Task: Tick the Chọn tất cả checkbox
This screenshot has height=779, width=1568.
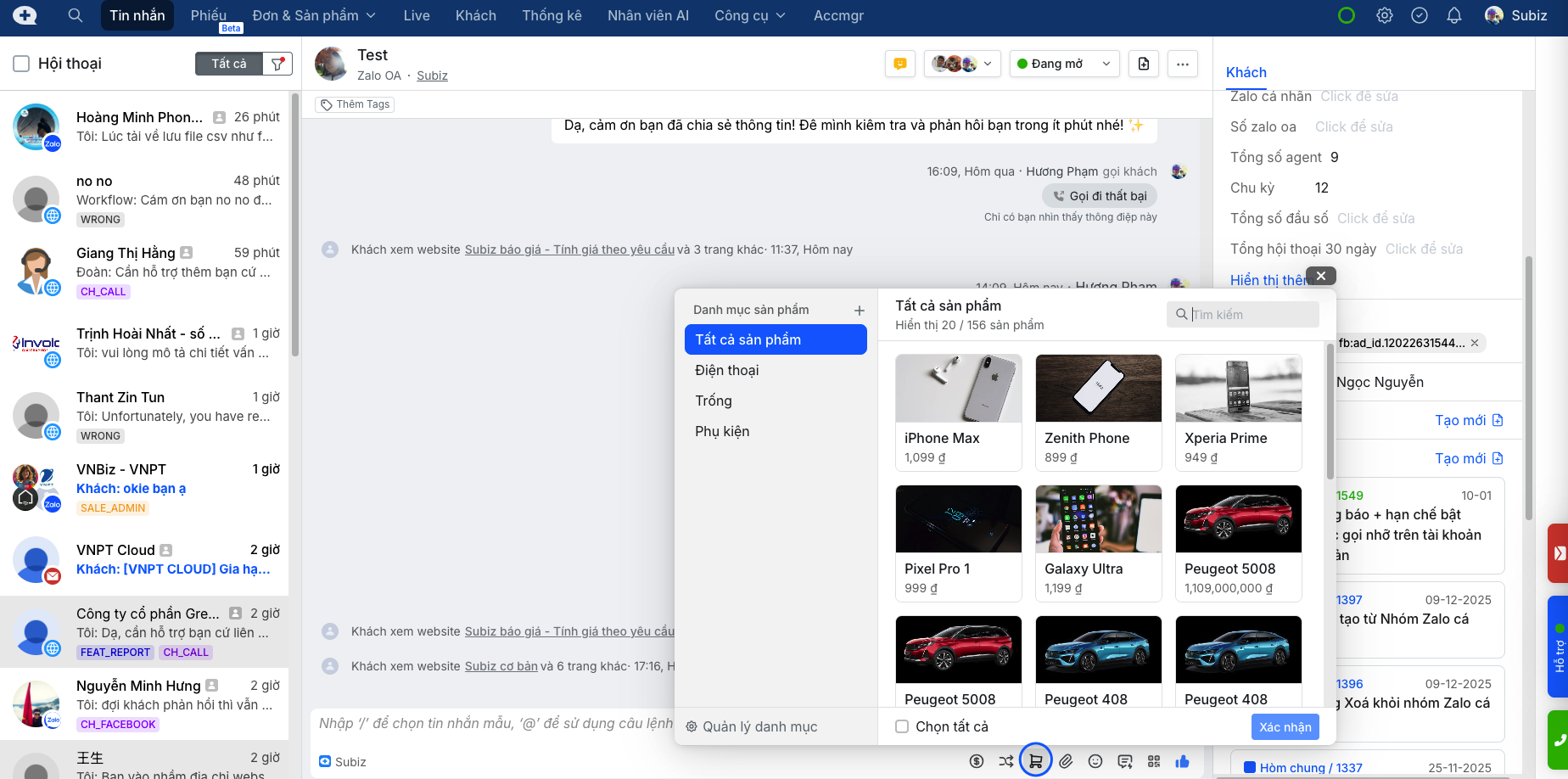Action: [x=902, y=726]
